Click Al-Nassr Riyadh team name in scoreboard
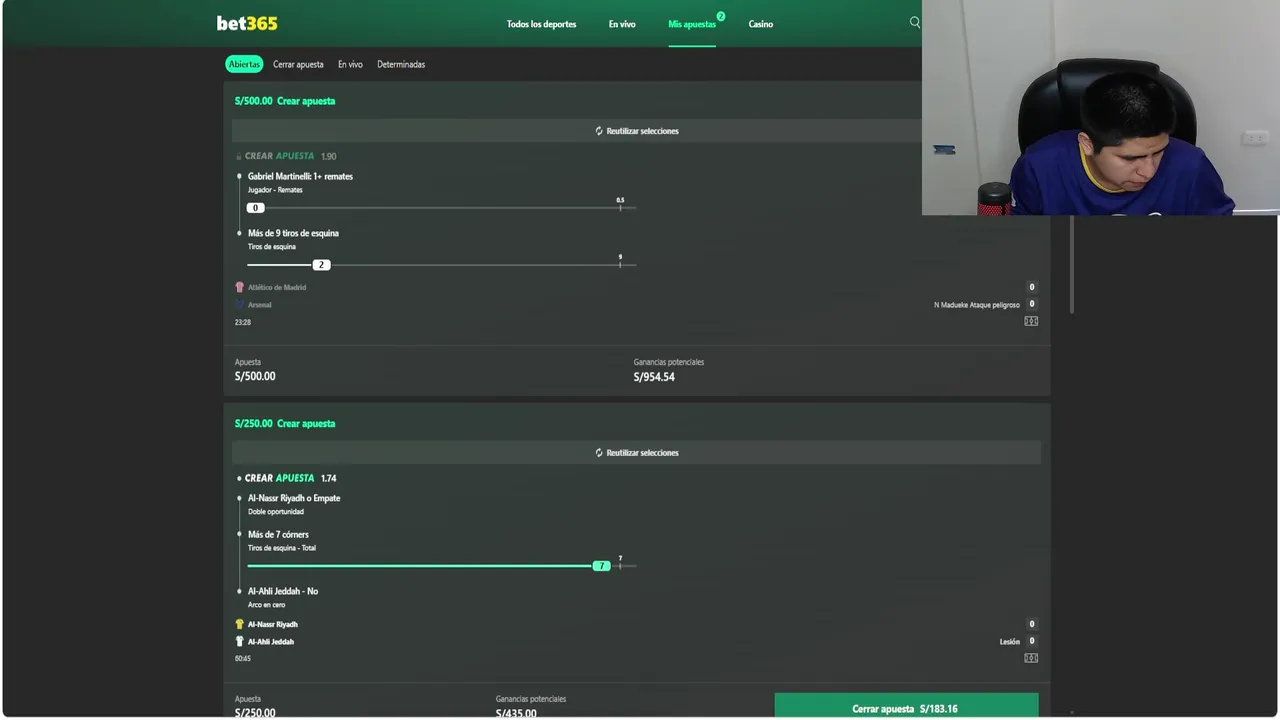Screen dimensions: 1280x720 tap(273, 624)
